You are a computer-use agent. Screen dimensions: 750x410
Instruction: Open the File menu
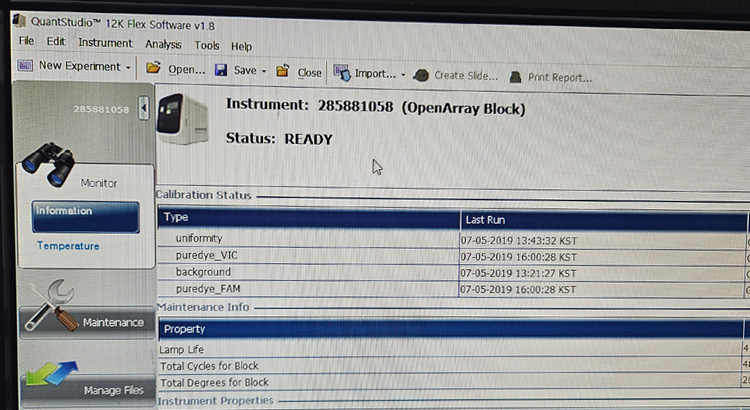26,41
